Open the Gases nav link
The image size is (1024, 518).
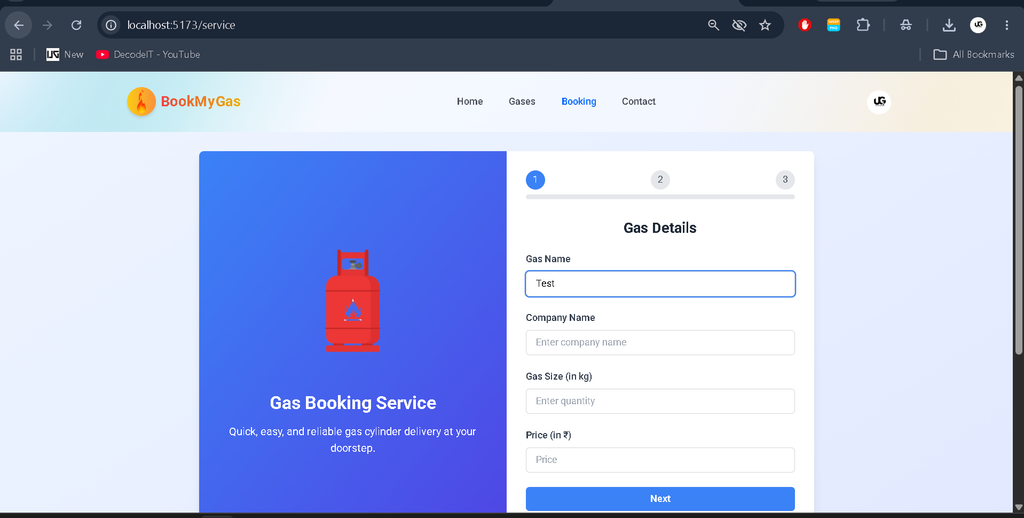point(522,102)
